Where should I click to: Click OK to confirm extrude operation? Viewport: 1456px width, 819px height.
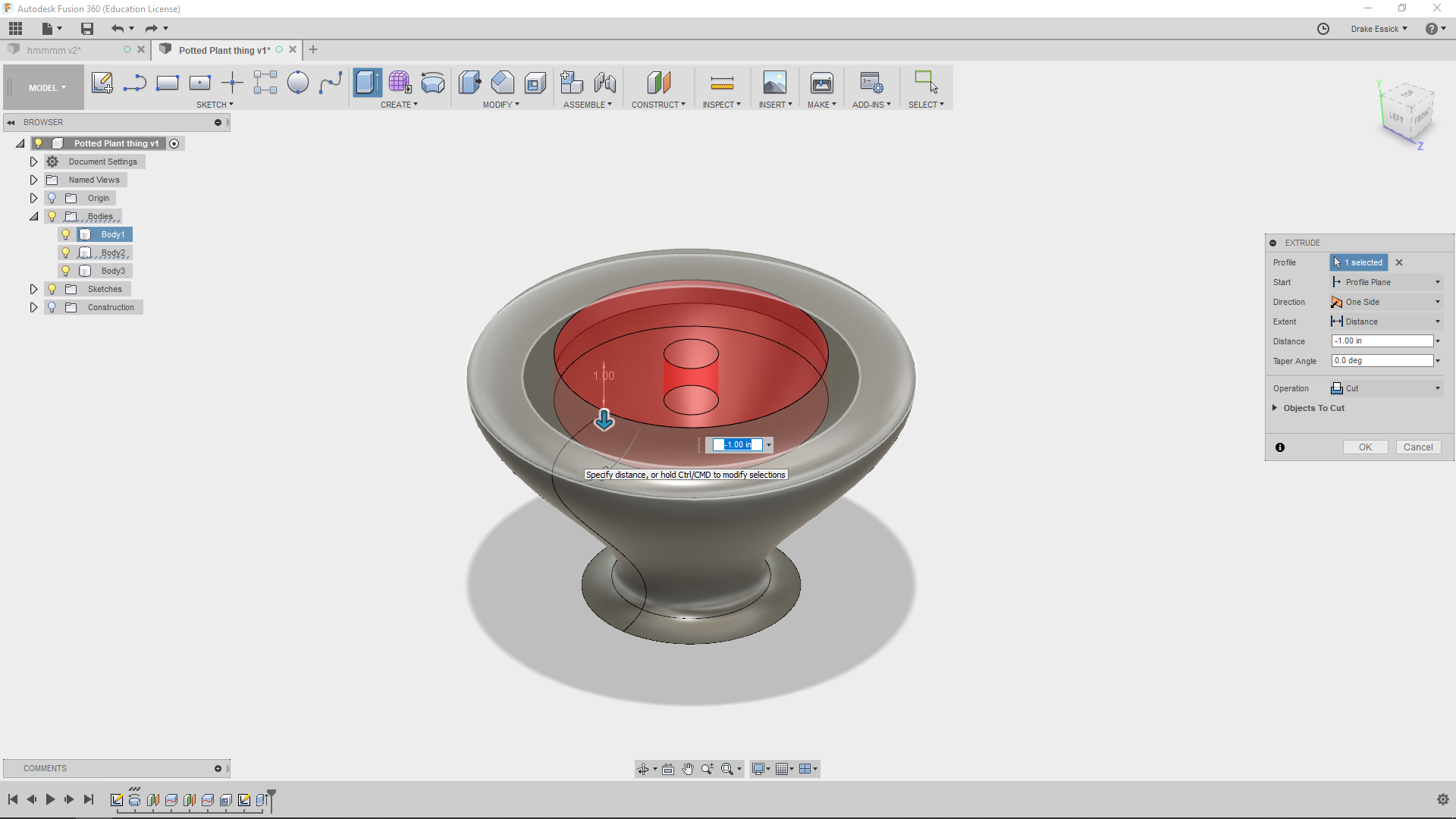tap(1365, 447)
